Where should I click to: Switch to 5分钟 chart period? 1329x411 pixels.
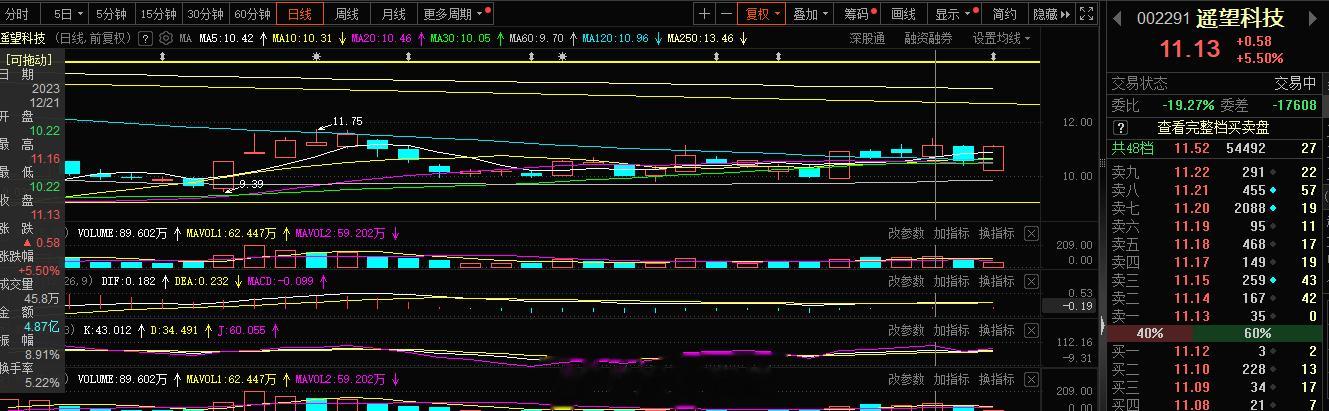[112, 14]
